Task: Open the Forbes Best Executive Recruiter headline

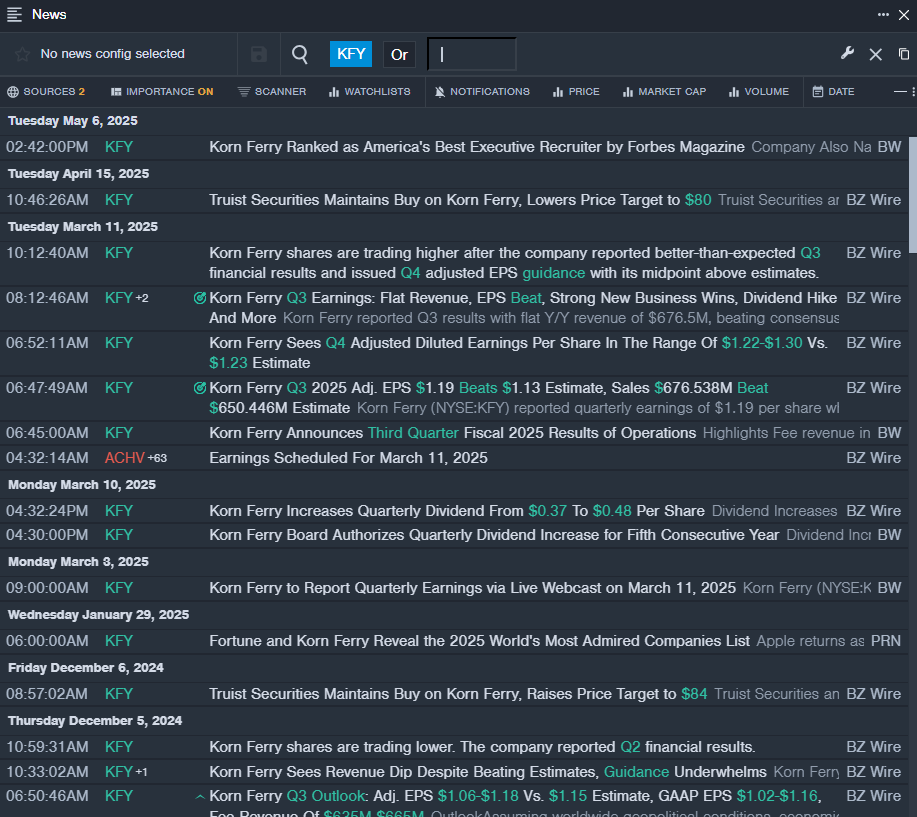Action: (x=476, y=147)
